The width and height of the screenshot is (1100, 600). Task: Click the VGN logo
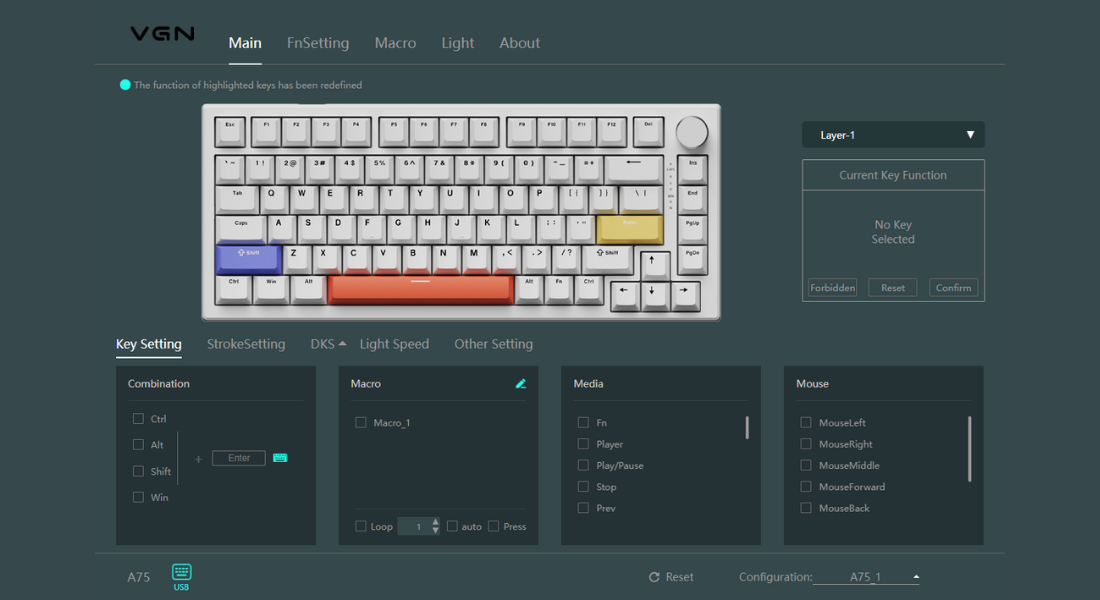point(162,33)
